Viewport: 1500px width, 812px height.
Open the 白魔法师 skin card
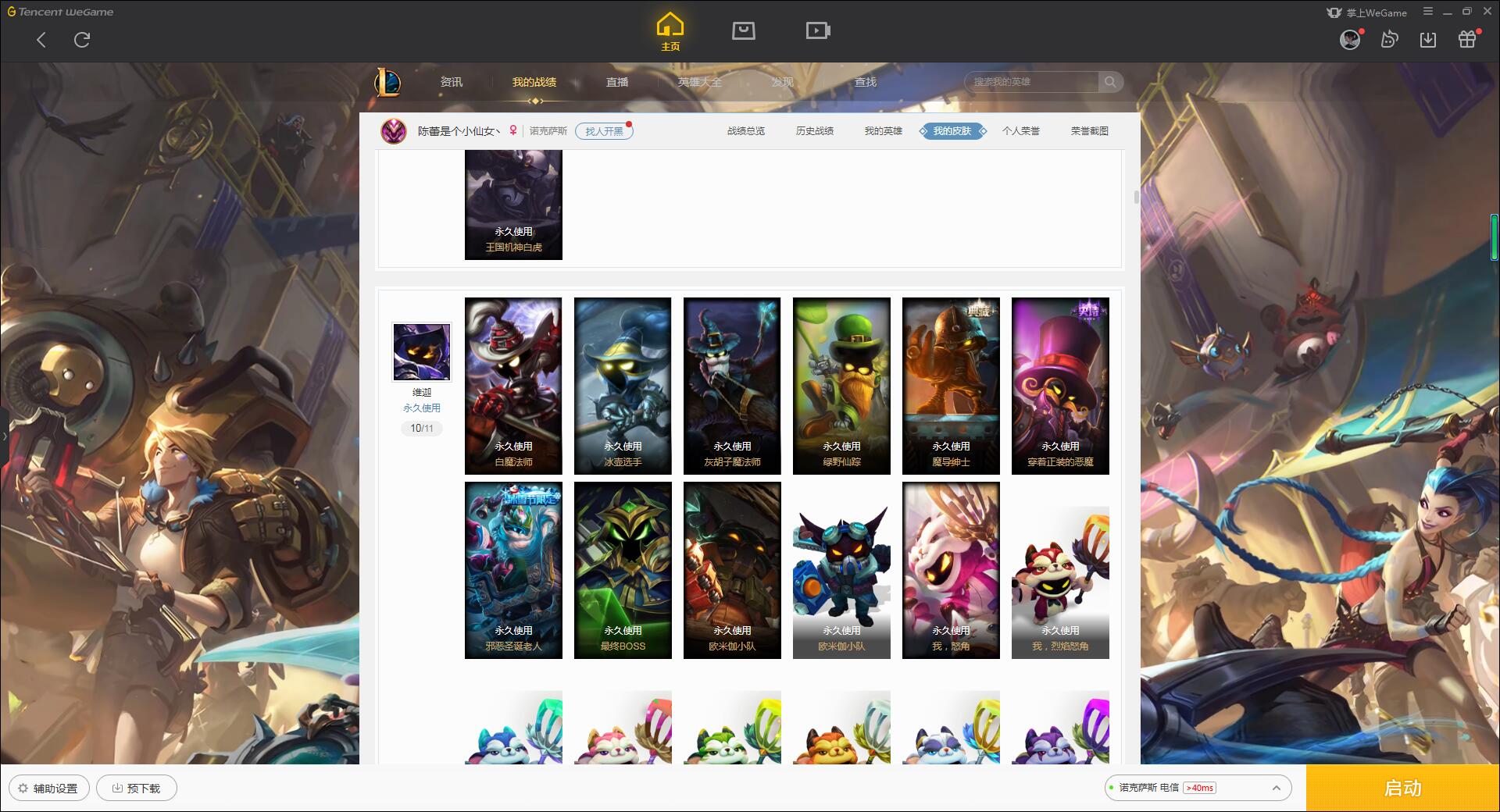[x=513, y=386]
